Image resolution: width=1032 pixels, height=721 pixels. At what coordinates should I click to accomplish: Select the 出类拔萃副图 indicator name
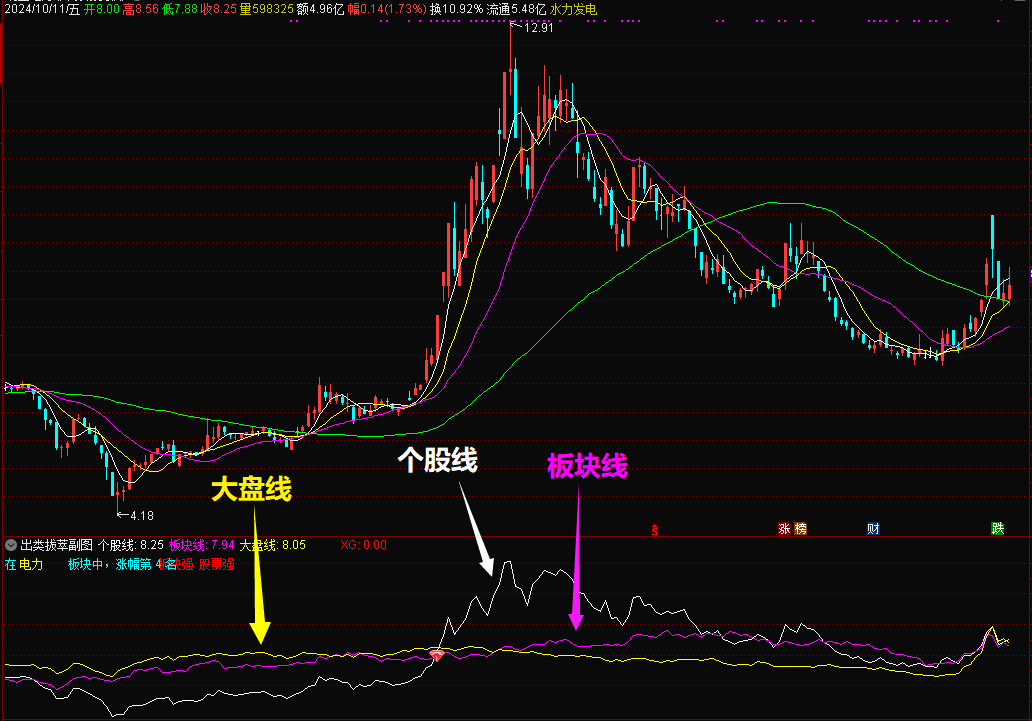tap(57, 545)
